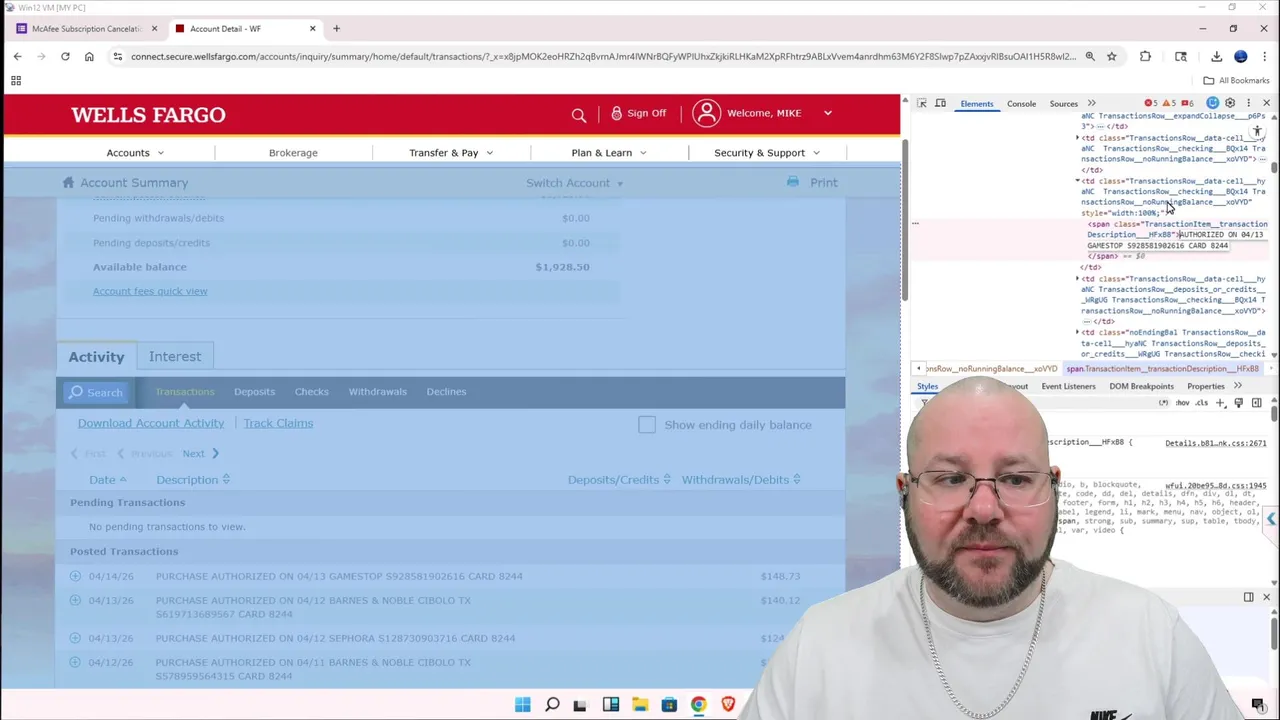Viewport: 1280px width, 720px height.
Task: Click the browser home icon
Action: coord(89,57)
